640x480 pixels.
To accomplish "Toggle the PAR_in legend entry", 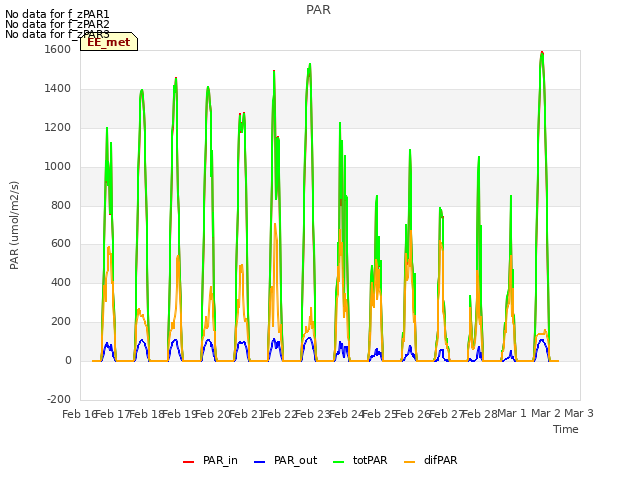I will point(210,460).
